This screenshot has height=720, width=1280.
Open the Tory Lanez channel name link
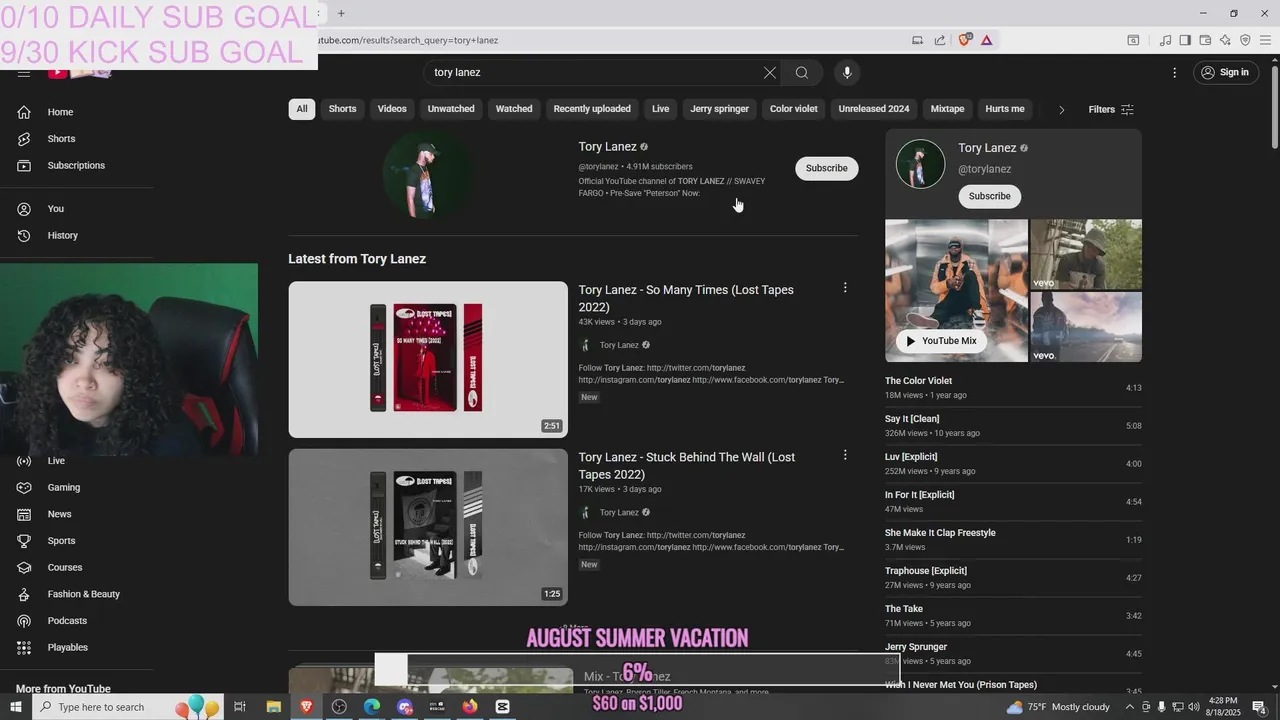click(x=607, y=147)
